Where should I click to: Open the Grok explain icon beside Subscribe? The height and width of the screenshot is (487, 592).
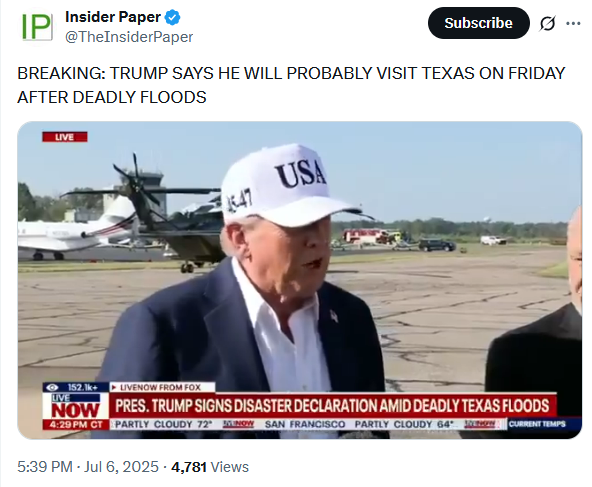click(x=547, y=23)
